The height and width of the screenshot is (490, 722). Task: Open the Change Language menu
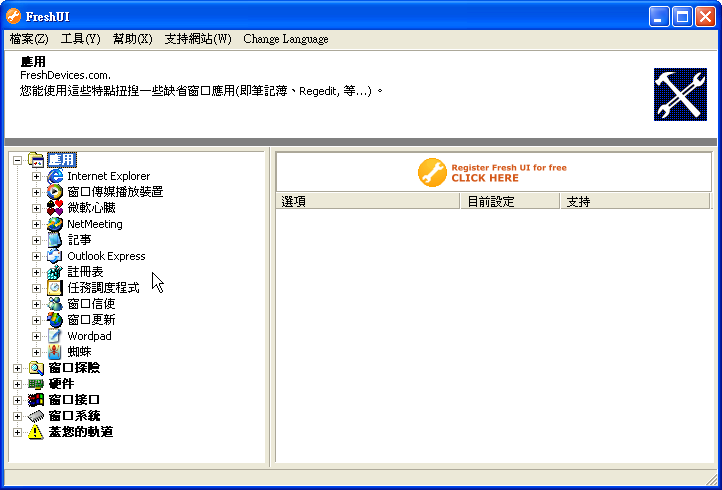pos(285,39)
